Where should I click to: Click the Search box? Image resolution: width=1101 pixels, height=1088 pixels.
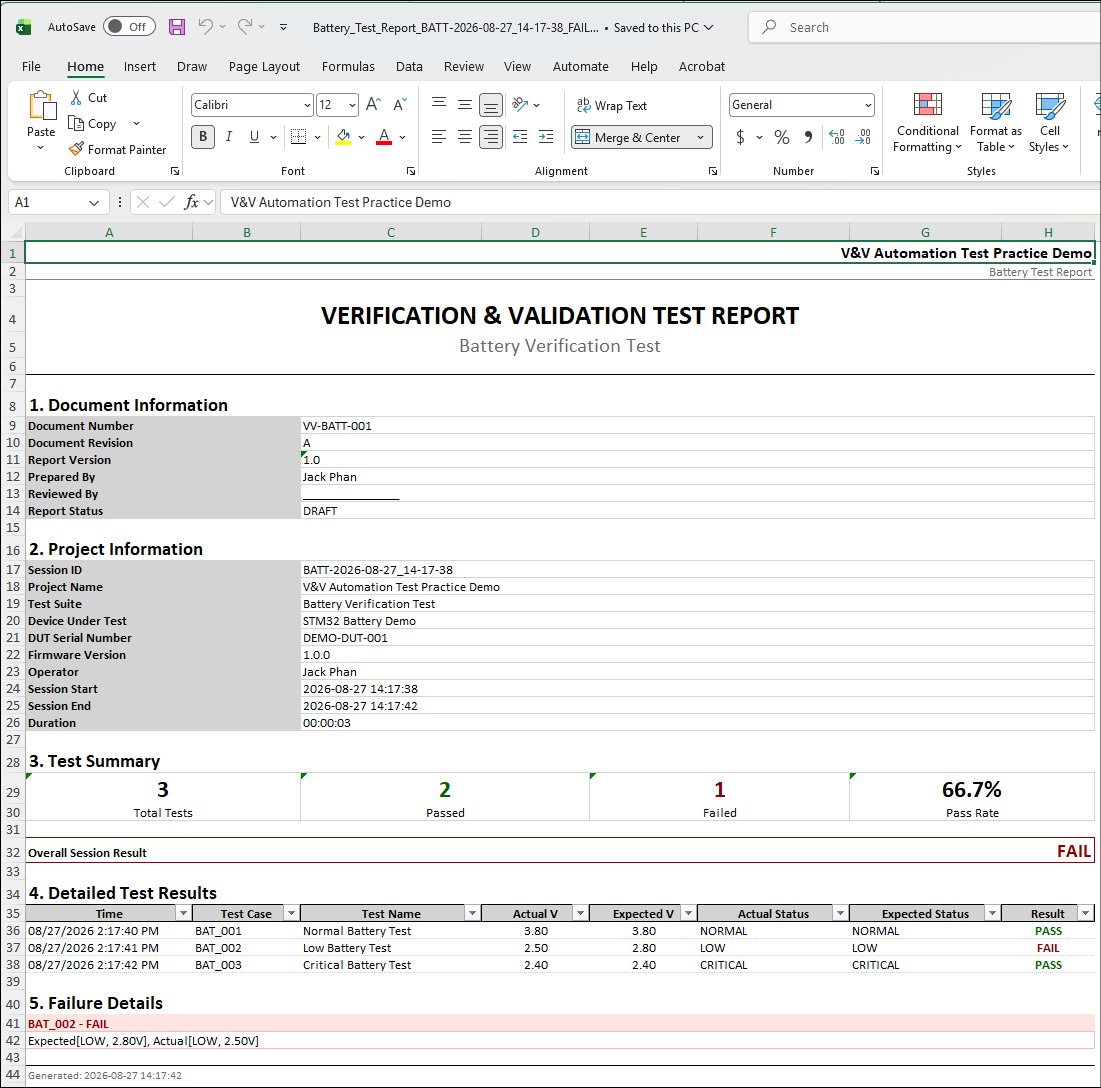[924, 27]
